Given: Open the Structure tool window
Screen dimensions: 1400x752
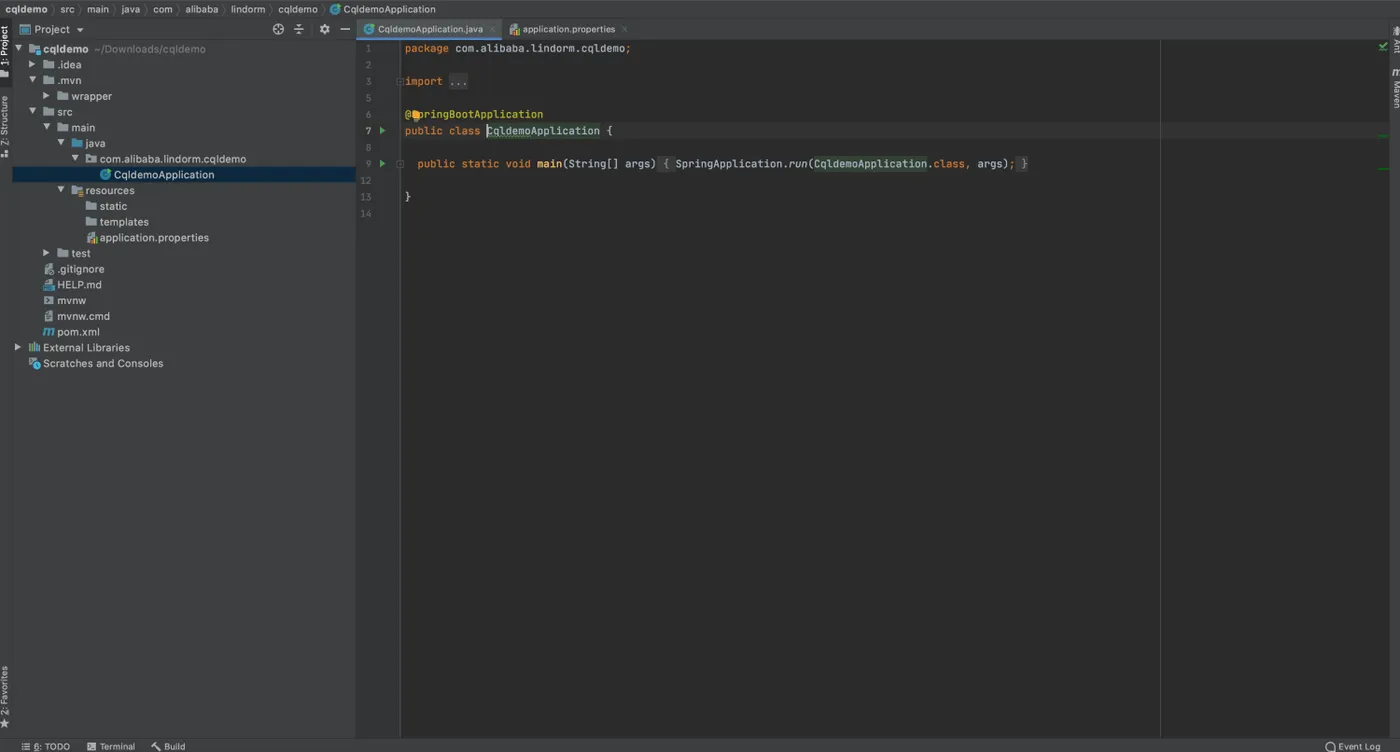Looking at the screenshot, I should (x=5, y=127).
